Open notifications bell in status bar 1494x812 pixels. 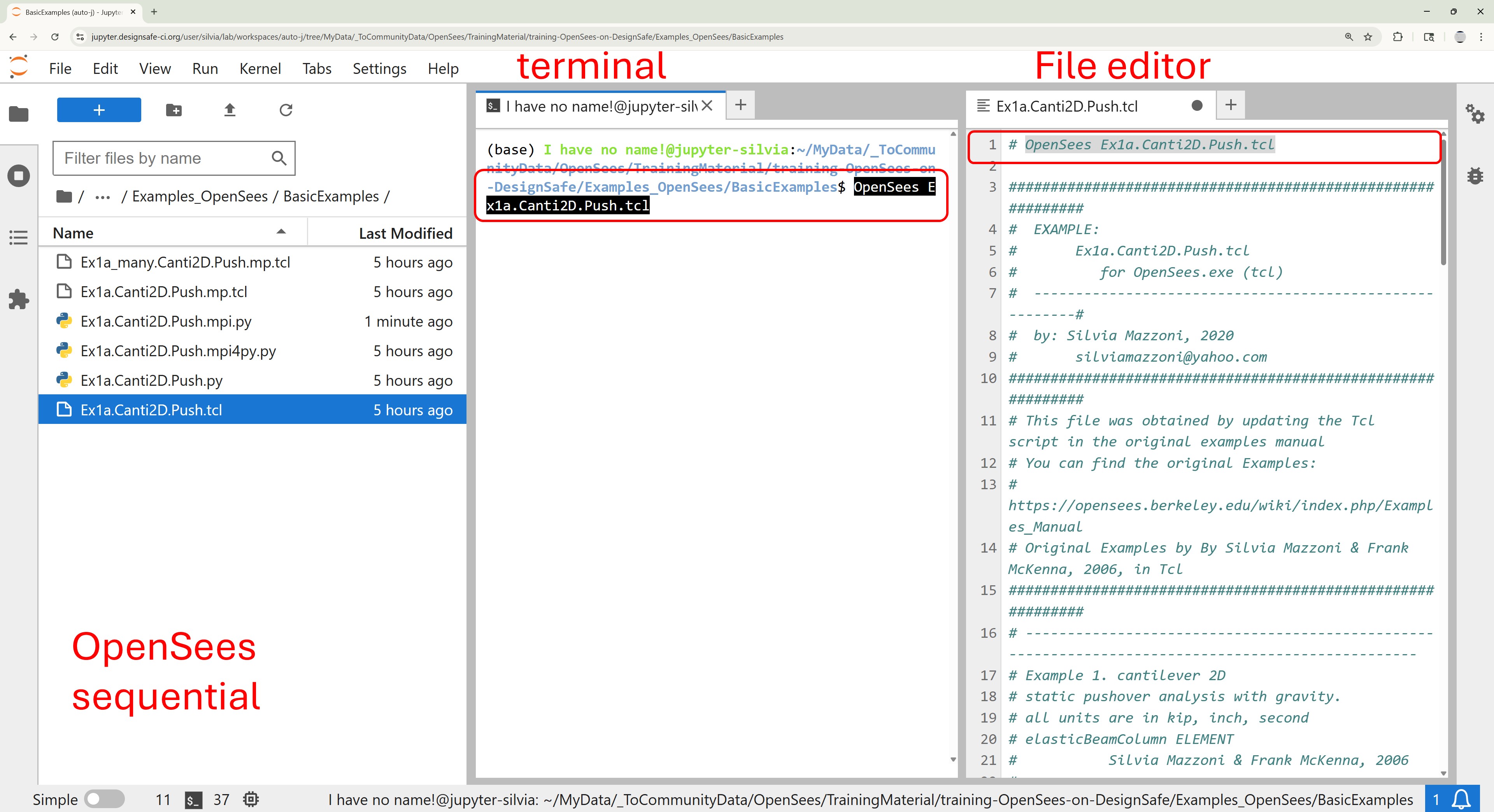(x=1461, y=799)
